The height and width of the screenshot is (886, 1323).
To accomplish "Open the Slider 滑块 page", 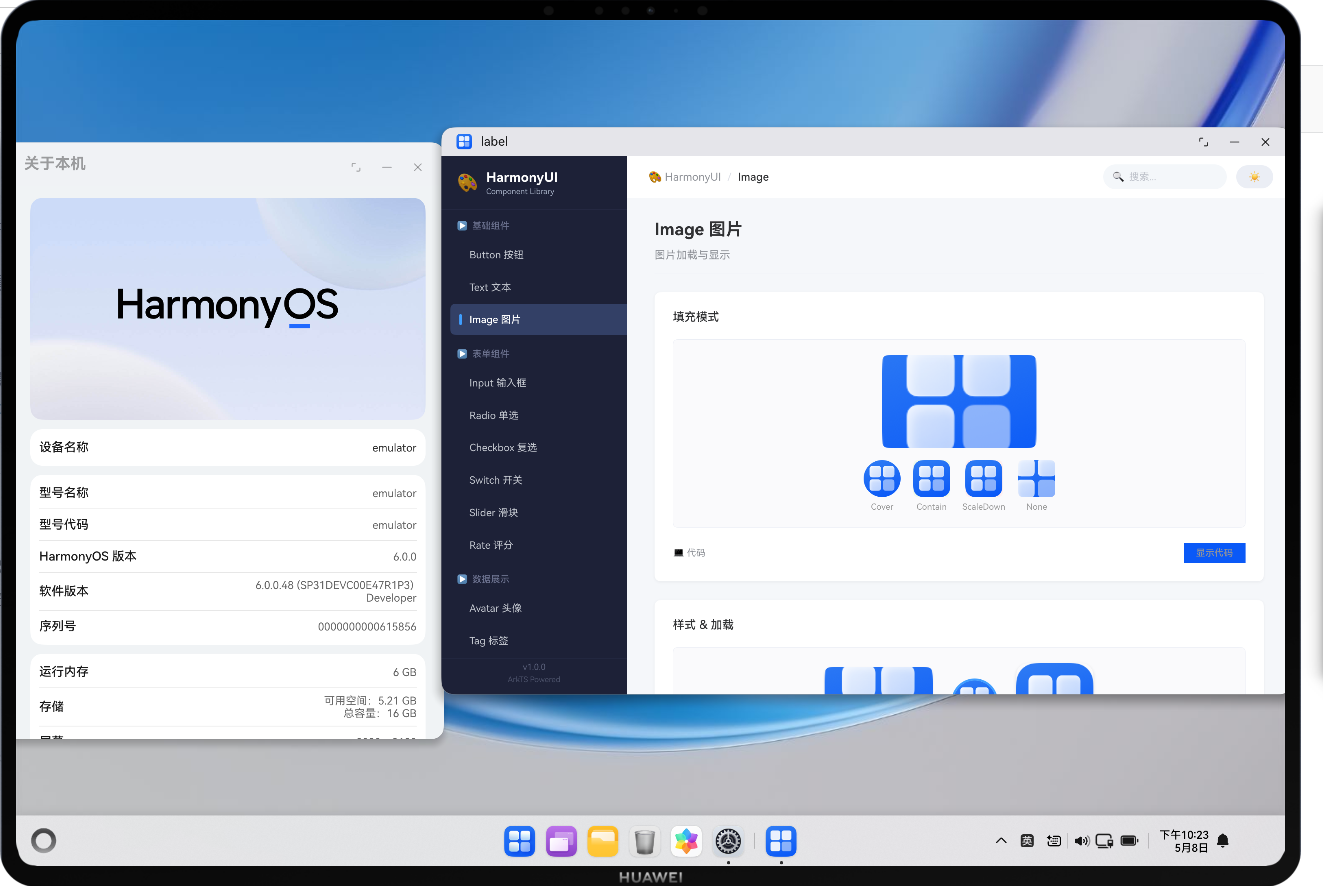I will 538,513.
